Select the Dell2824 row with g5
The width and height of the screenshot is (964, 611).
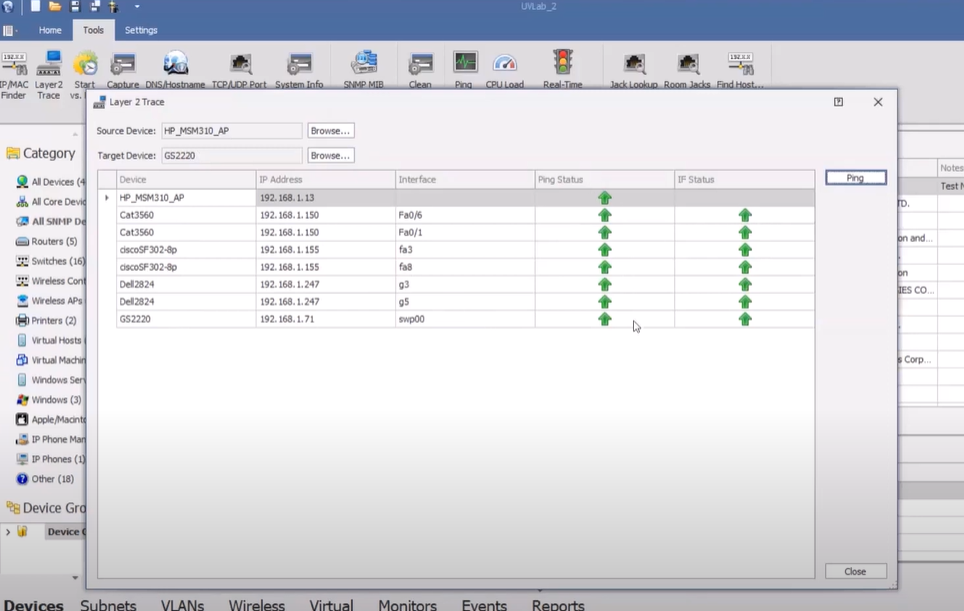[x=465, y=302]
